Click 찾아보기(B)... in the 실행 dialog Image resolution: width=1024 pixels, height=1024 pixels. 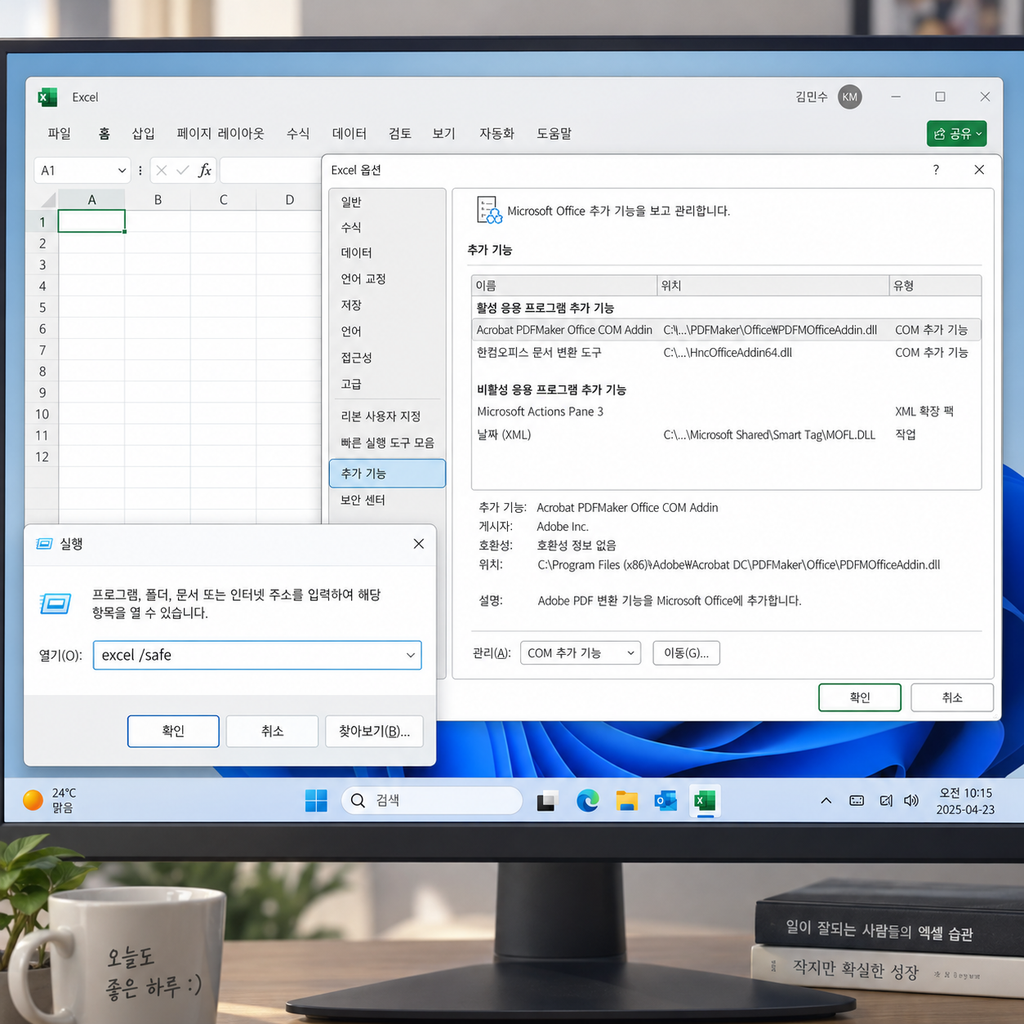click(374, 731)
